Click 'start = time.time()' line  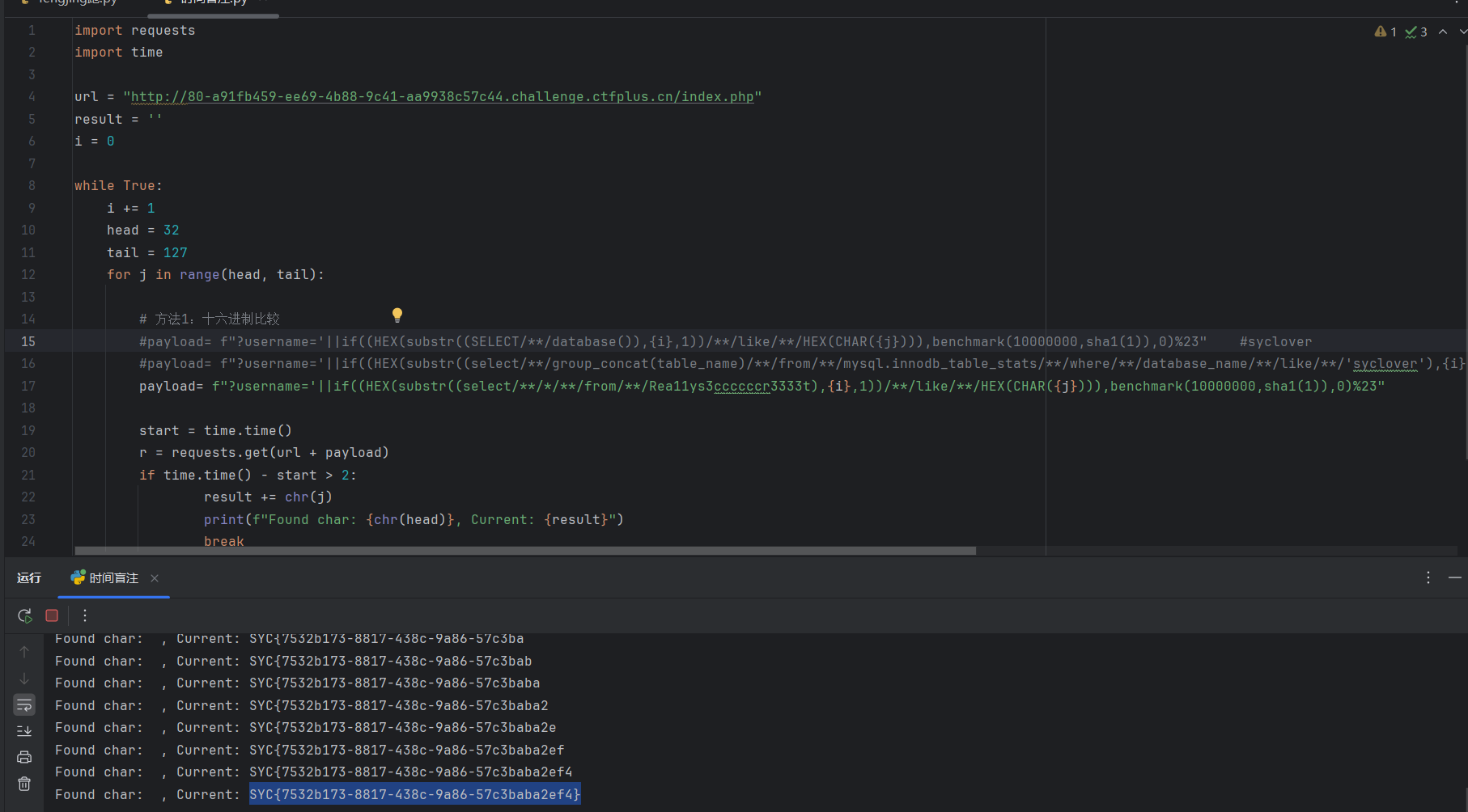215,430
